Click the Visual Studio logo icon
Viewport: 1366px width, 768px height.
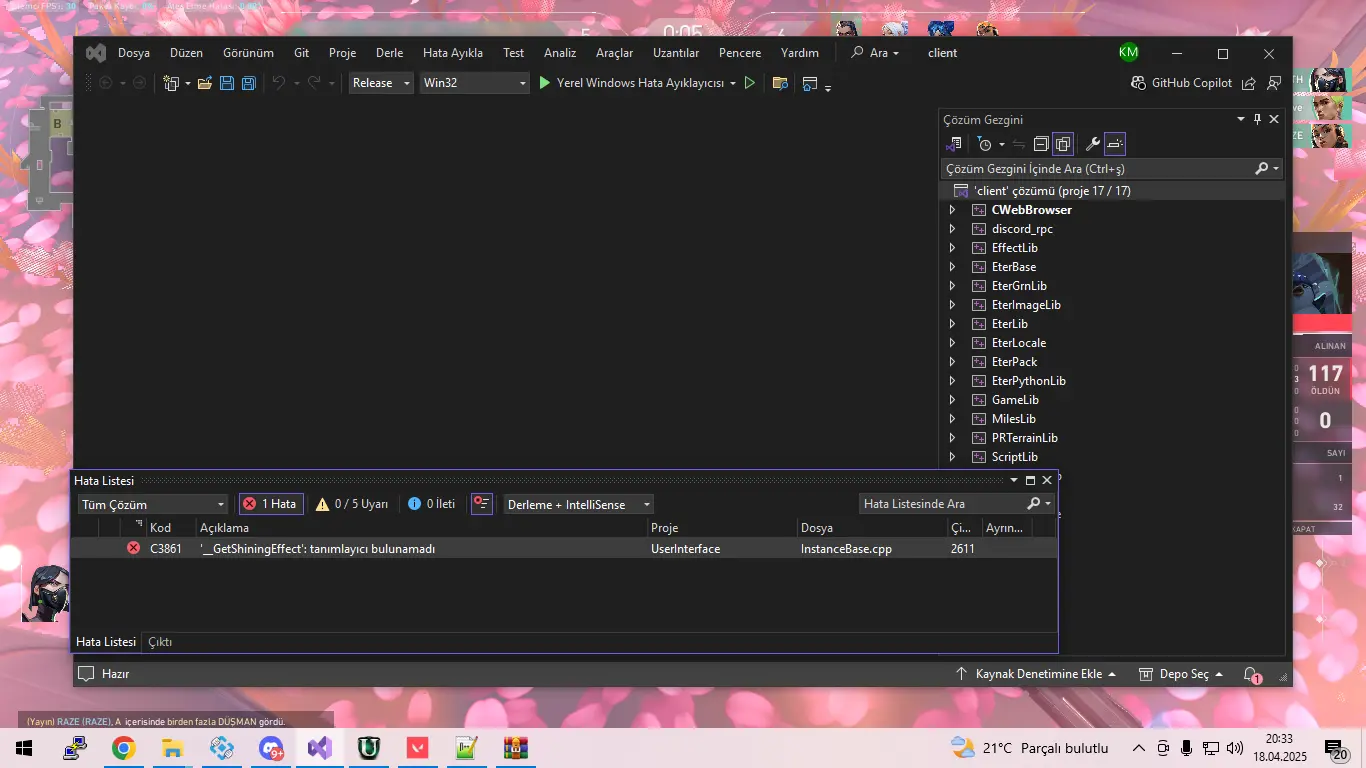click(x=95, y=53)
